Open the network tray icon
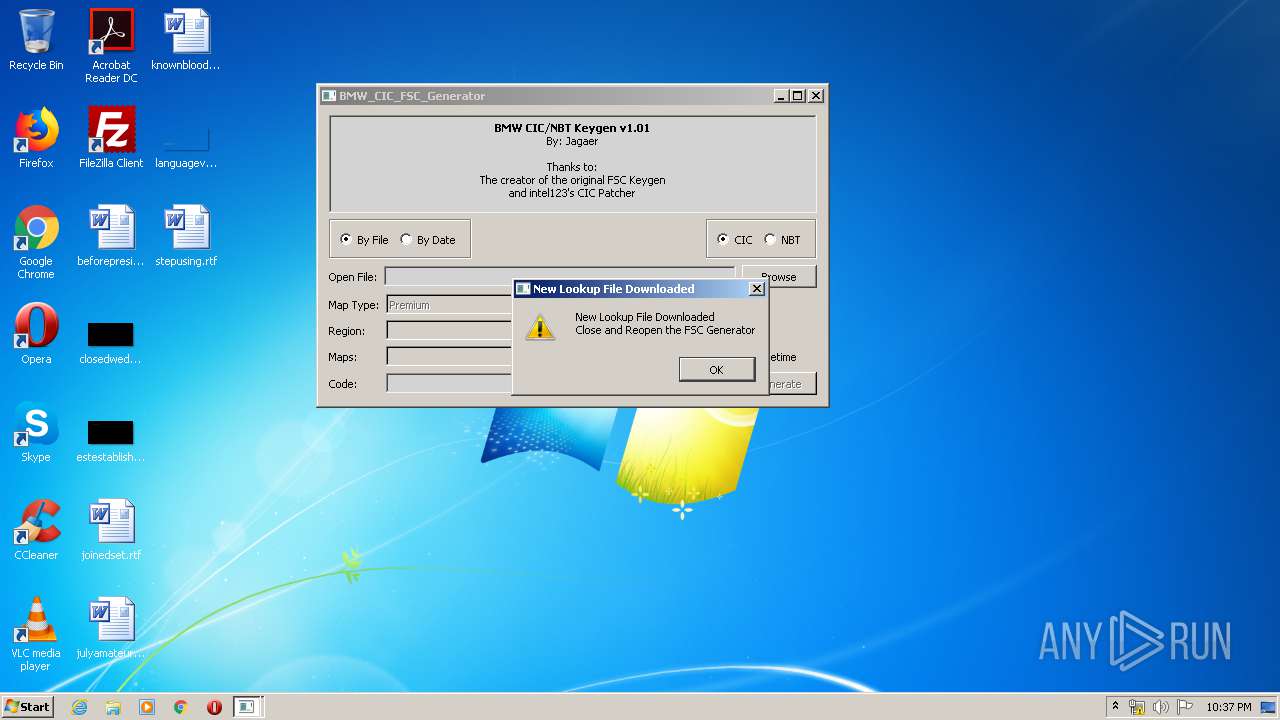The image size is (1280, 720). point(1137,707)
